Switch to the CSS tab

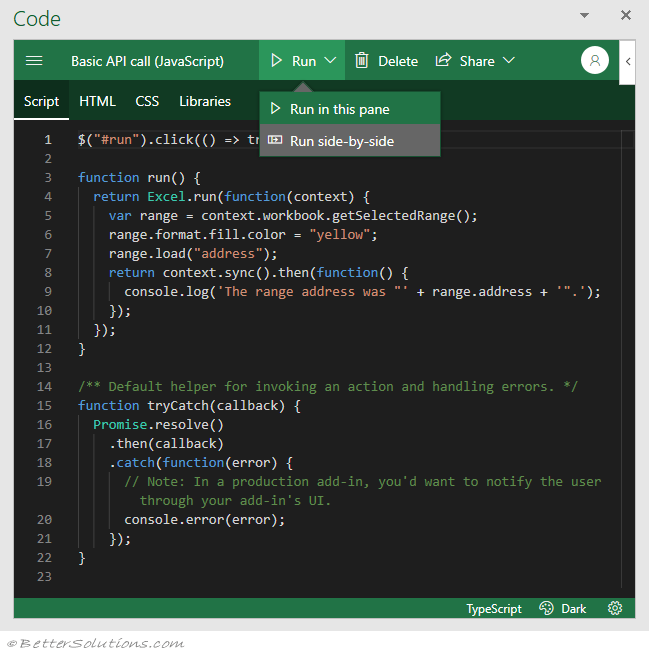point(147,101)
